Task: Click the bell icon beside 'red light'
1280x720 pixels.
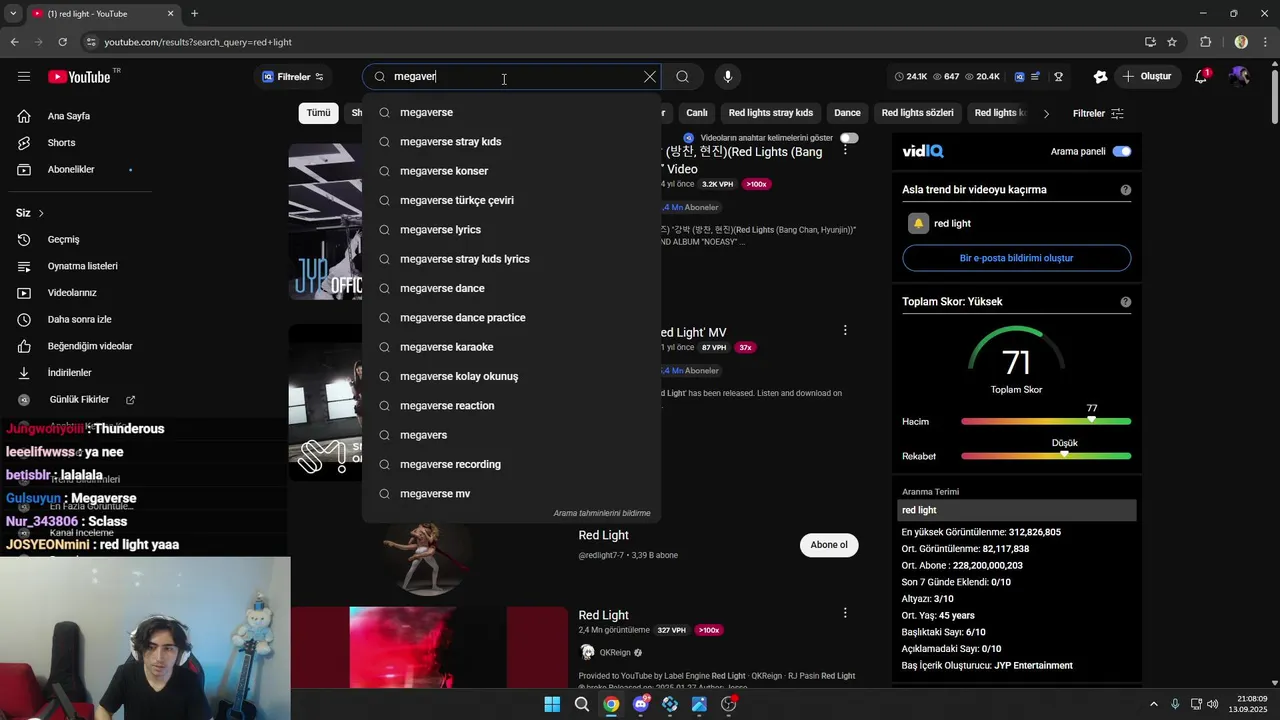Action: point(918,223)
